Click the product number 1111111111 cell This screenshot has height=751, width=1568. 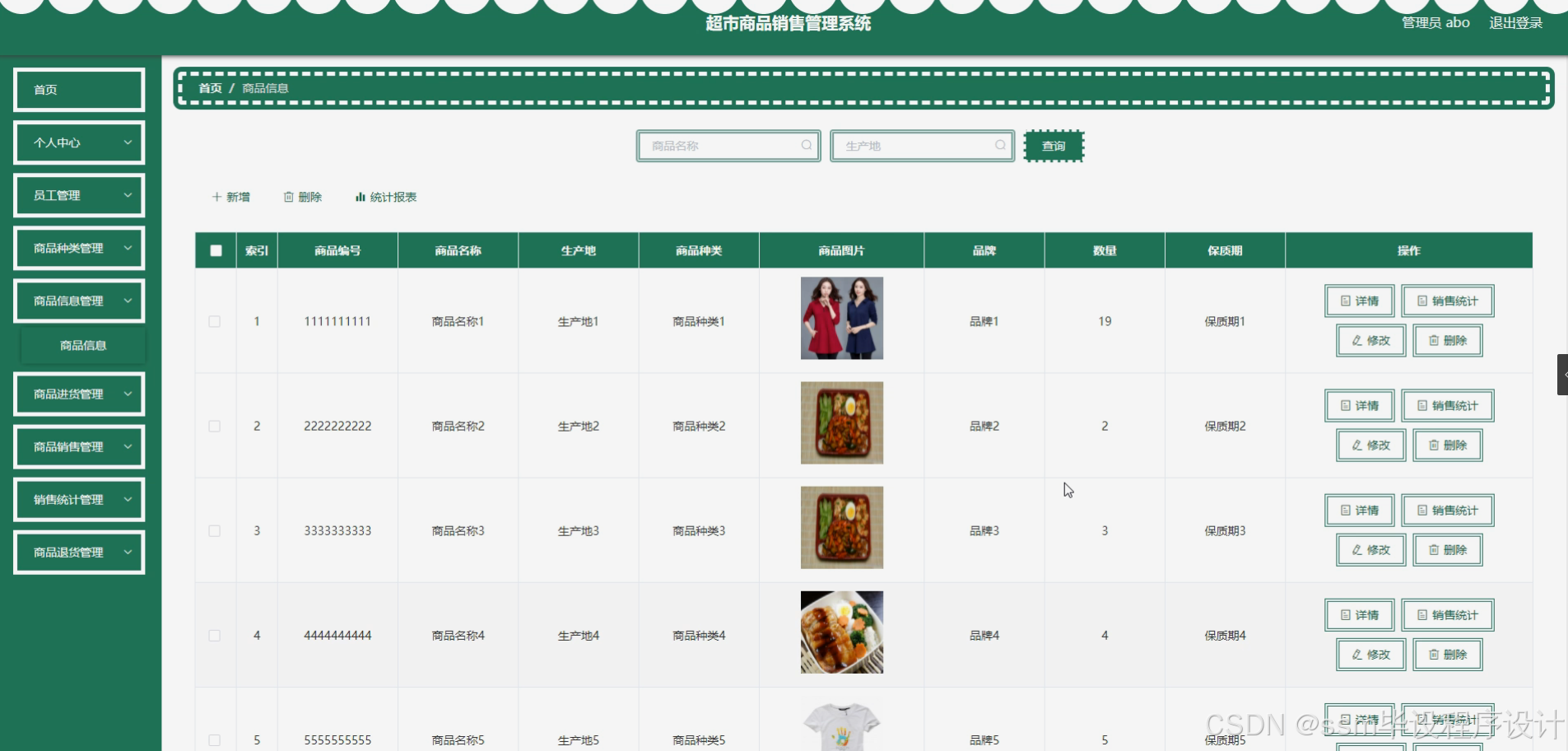point(337,321)
